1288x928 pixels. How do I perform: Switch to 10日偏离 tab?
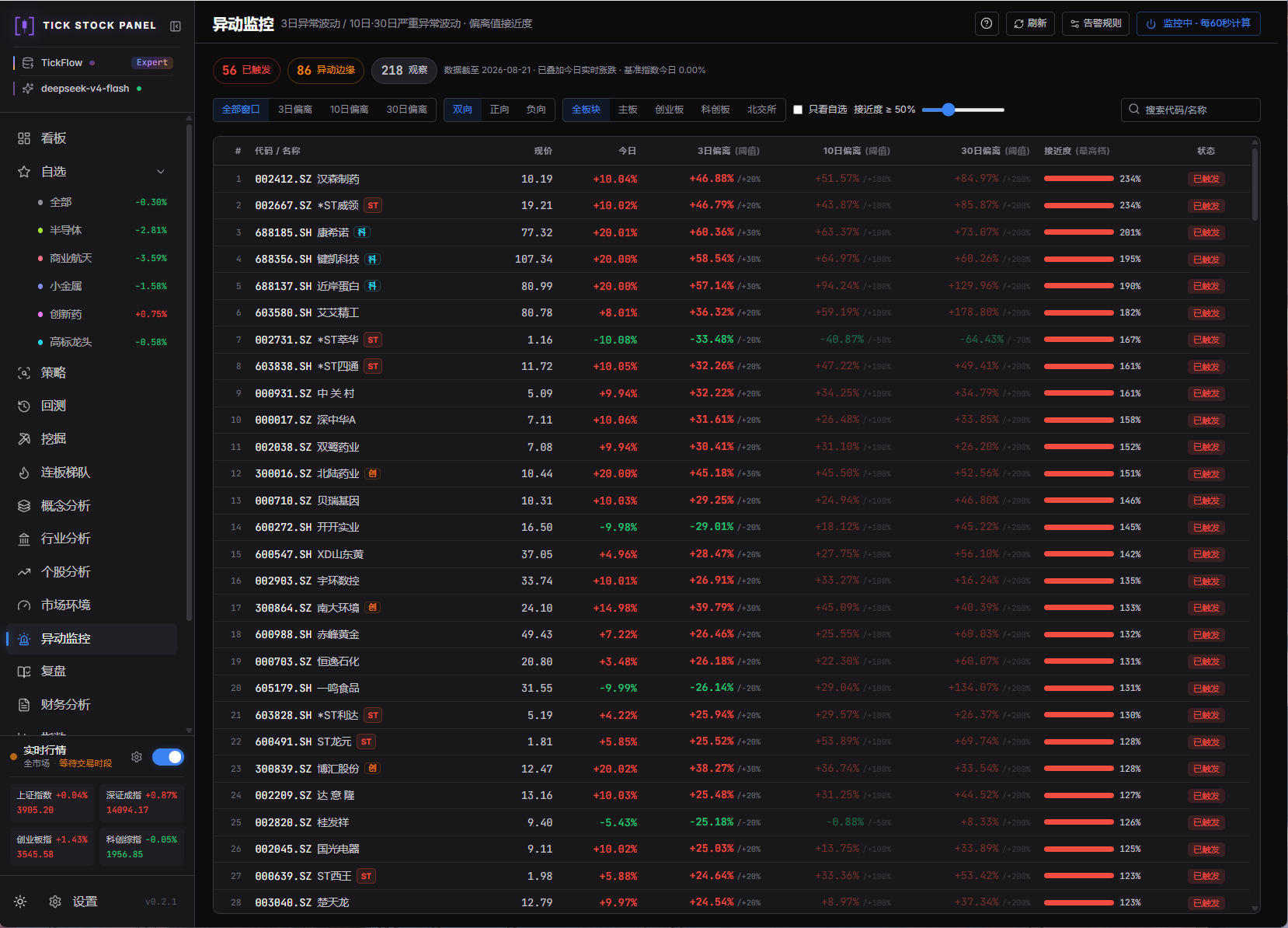350,110
